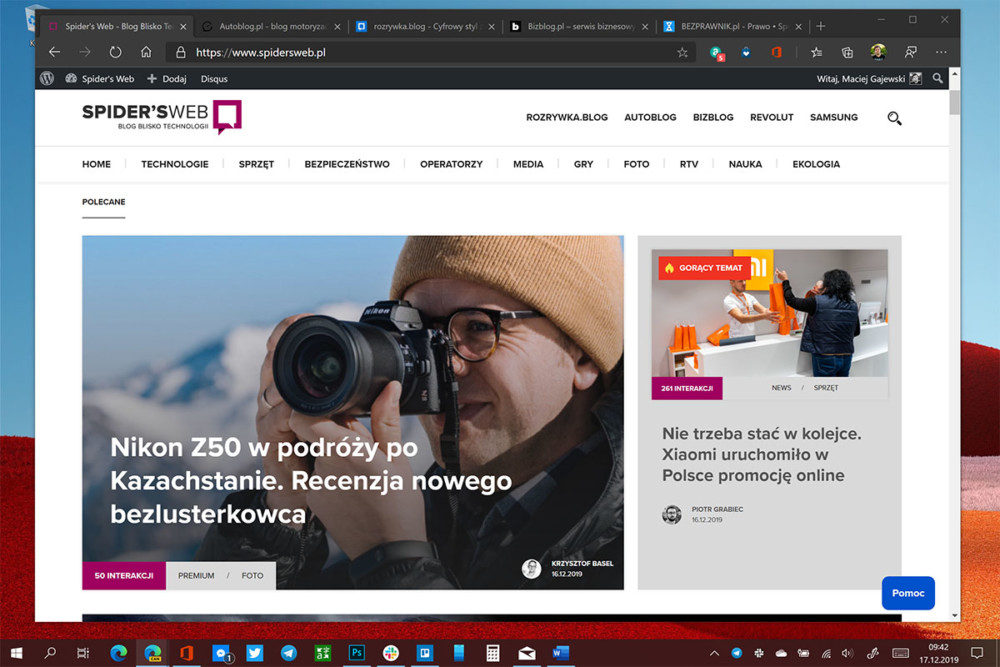Open Twitter from the taskbar
The height and width of the screenshot is (667, 1000).
[254, 652]
